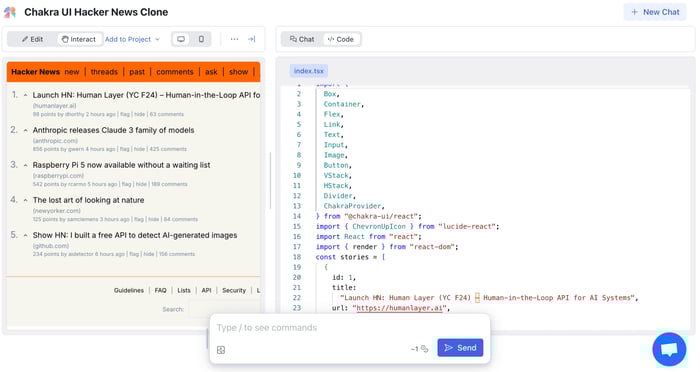Collapse the preview panel with arrow icon
The height and width of the screenshot is (372, 700).
tap(252, 39)
